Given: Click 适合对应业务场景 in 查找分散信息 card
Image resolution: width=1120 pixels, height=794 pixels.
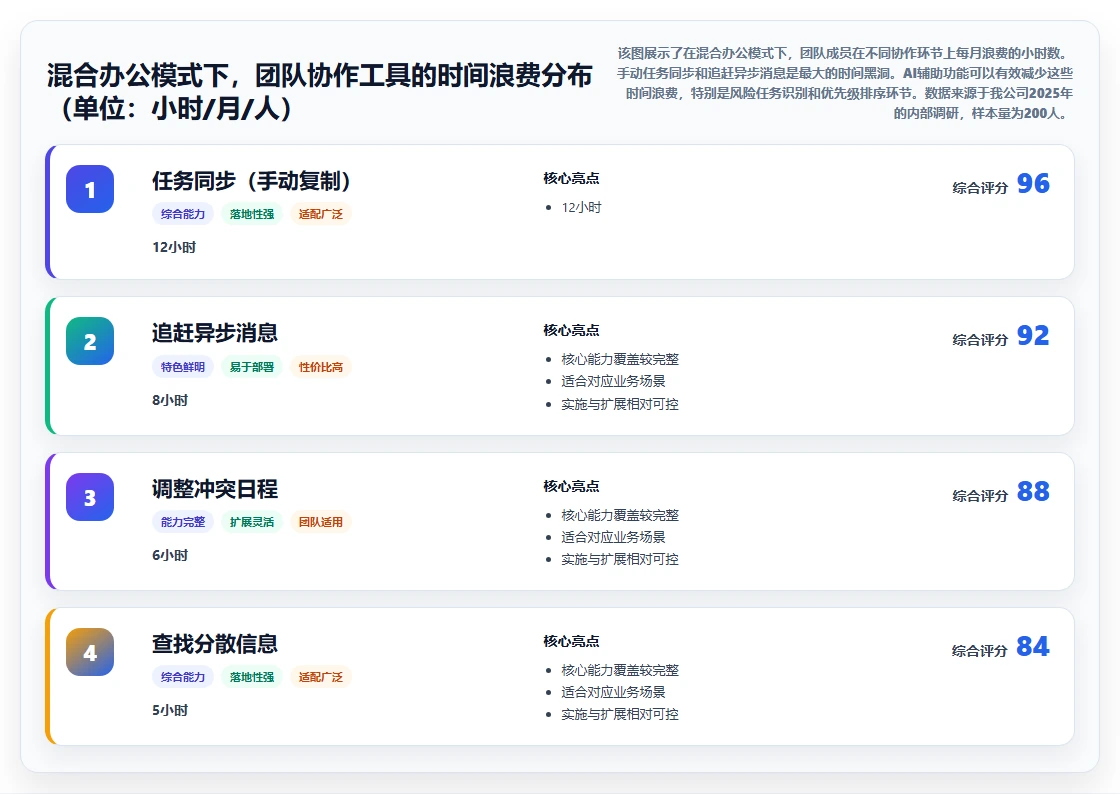Looking at the screenshot, I should point(614,692).
